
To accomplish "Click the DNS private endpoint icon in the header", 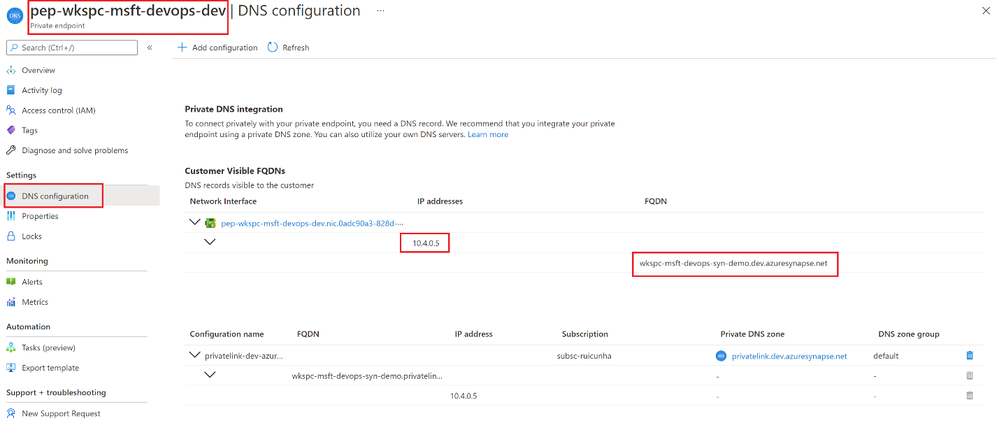I will (15, 15).
